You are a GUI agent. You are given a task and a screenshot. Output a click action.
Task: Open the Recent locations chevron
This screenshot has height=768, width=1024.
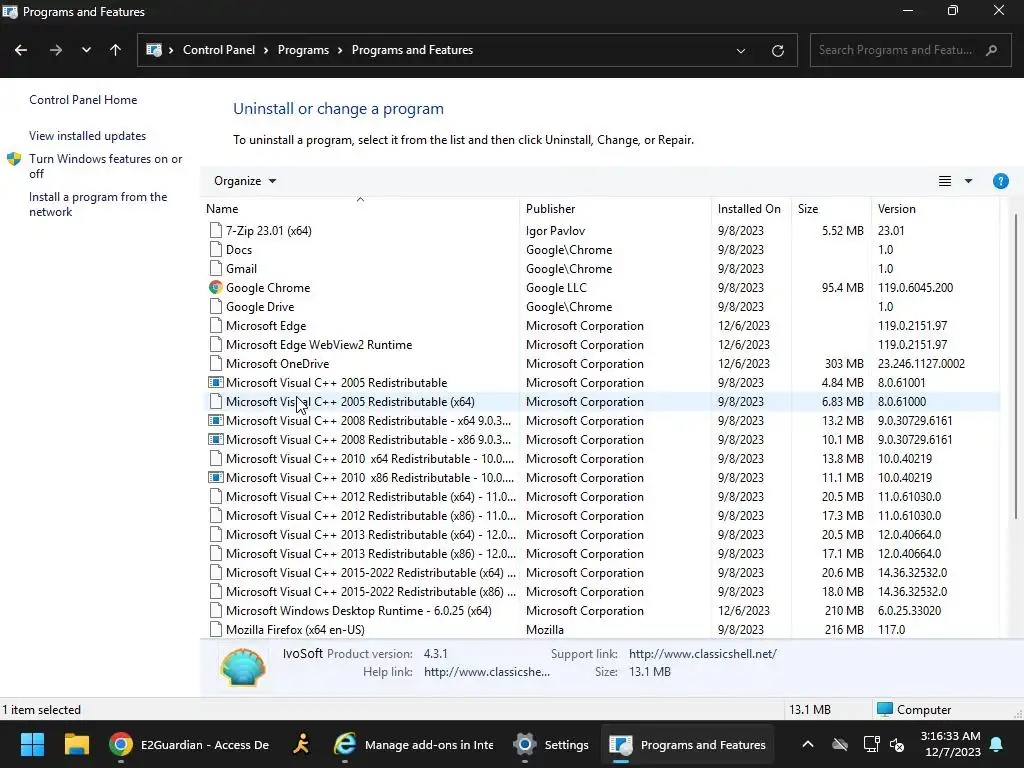click(86, 50)
